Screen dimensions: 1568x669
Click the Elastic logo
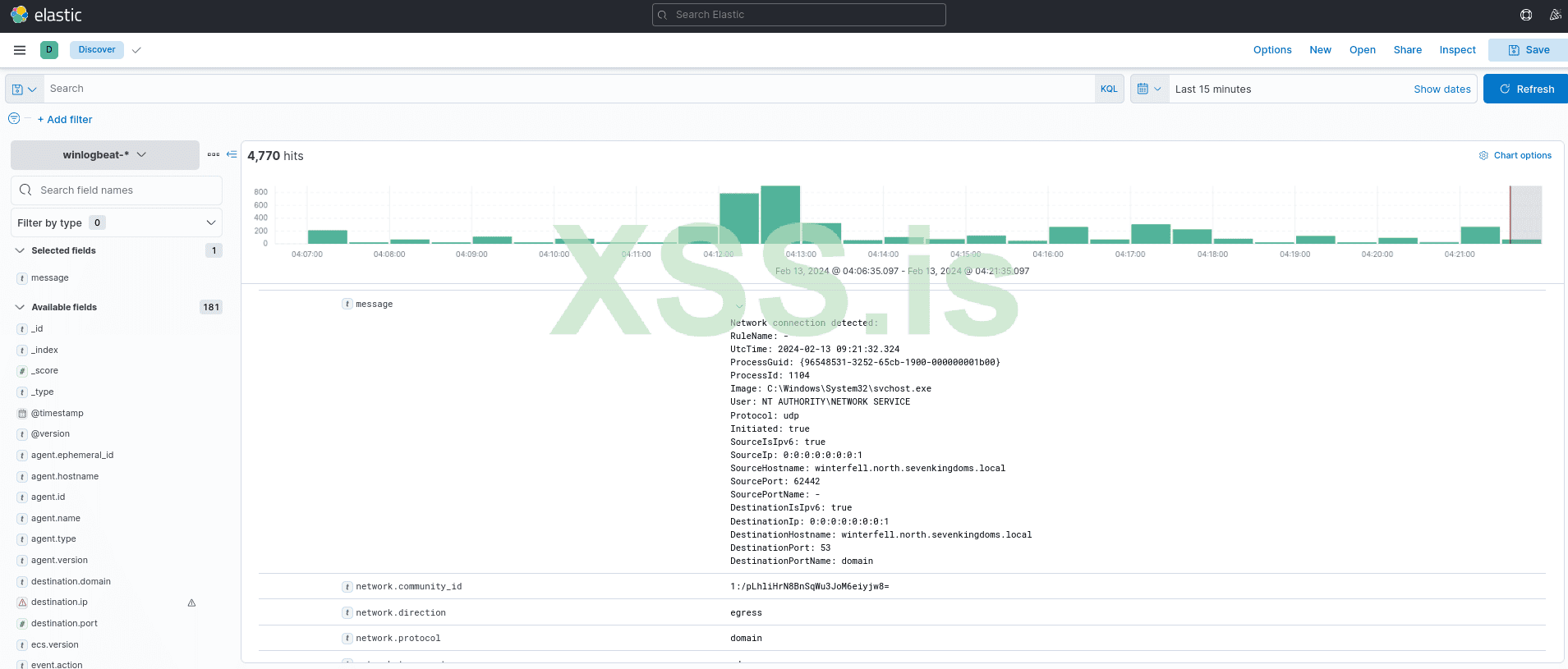(x=46, y=15)
